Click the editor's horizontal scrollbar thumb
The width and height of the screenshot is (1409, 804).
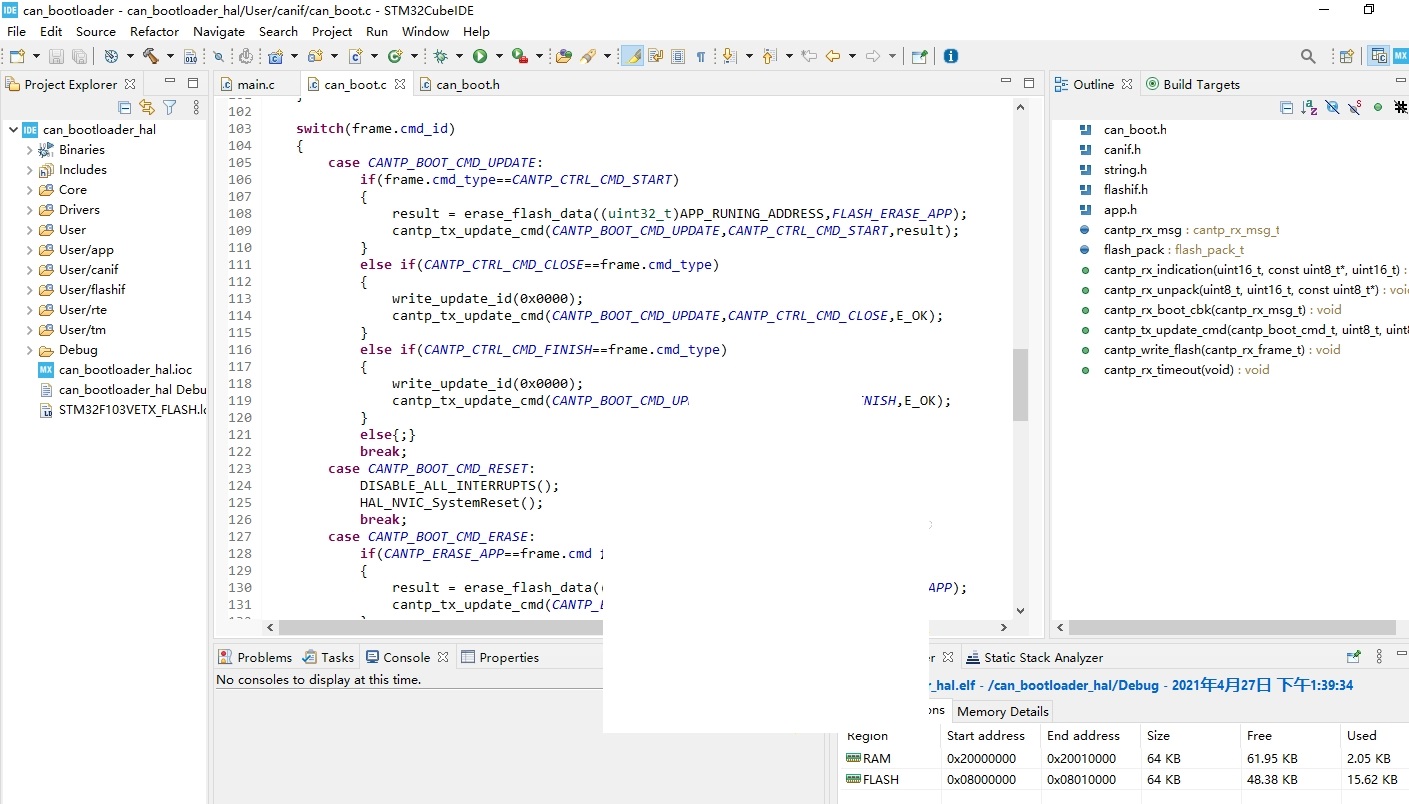click(441, 627)
